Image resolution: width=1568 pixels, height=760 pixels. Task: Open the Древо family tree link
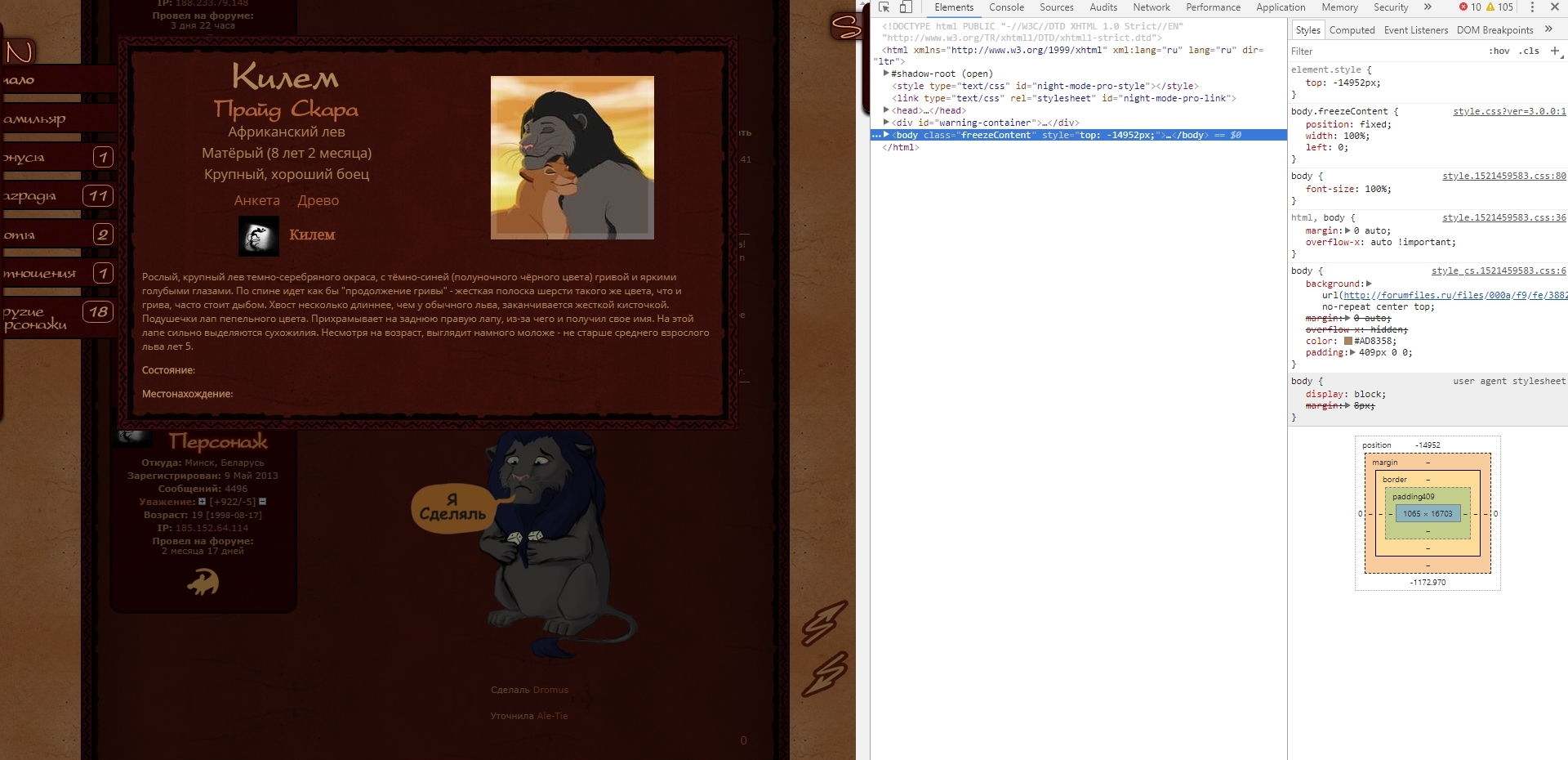(x=318, y=200)
